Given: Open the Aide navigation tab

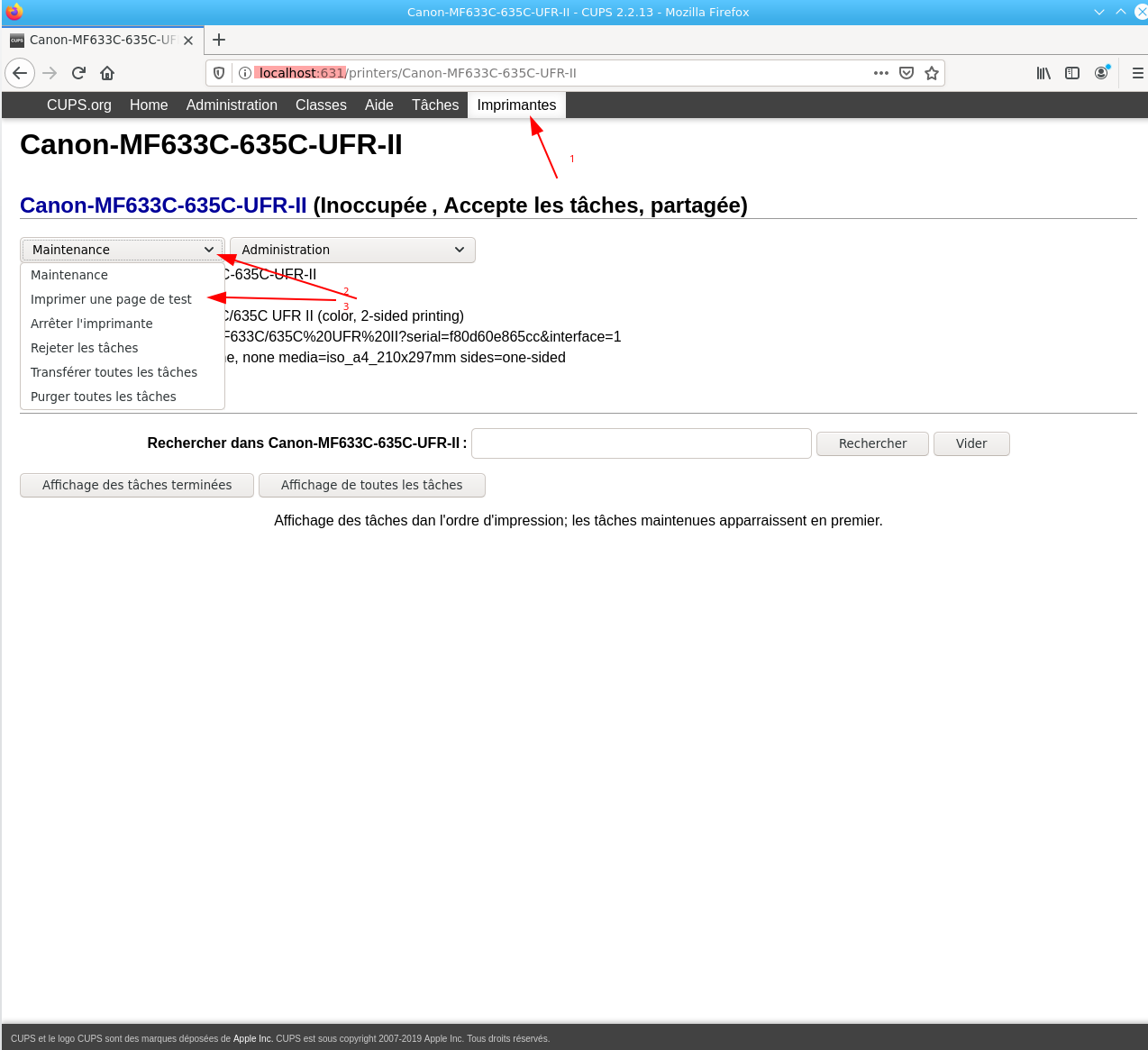Looking at the screenshot, I should [x=379, y=105].
